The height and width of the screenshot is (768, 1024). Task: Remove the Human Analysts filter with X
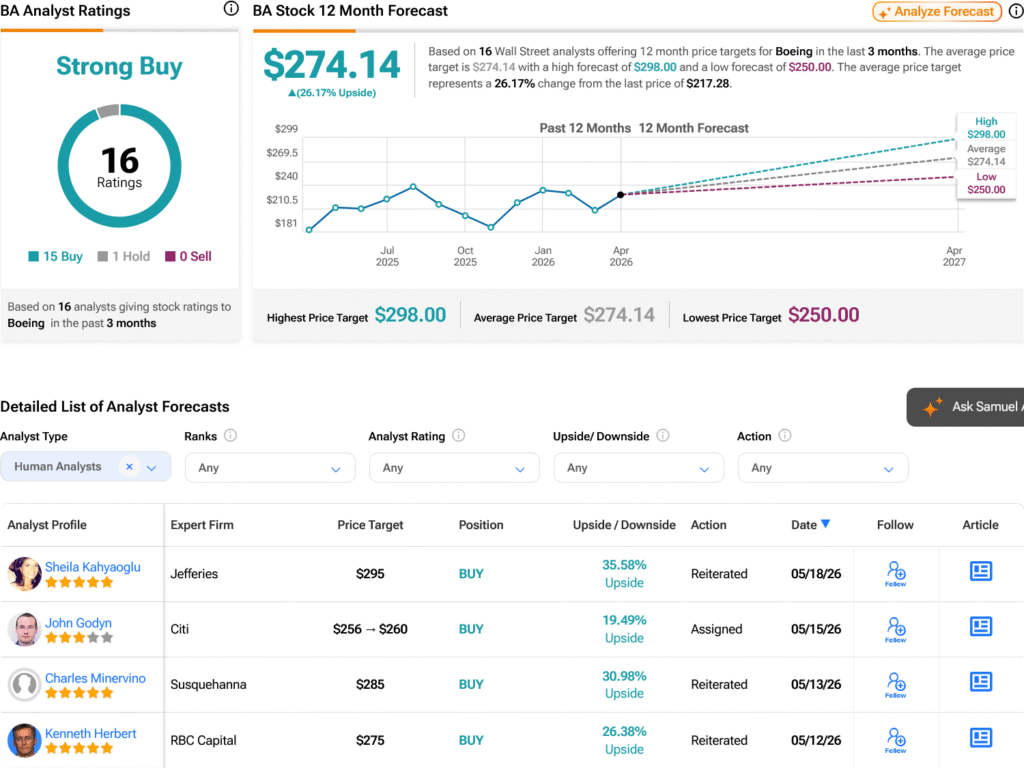click(x=129, y=466)
